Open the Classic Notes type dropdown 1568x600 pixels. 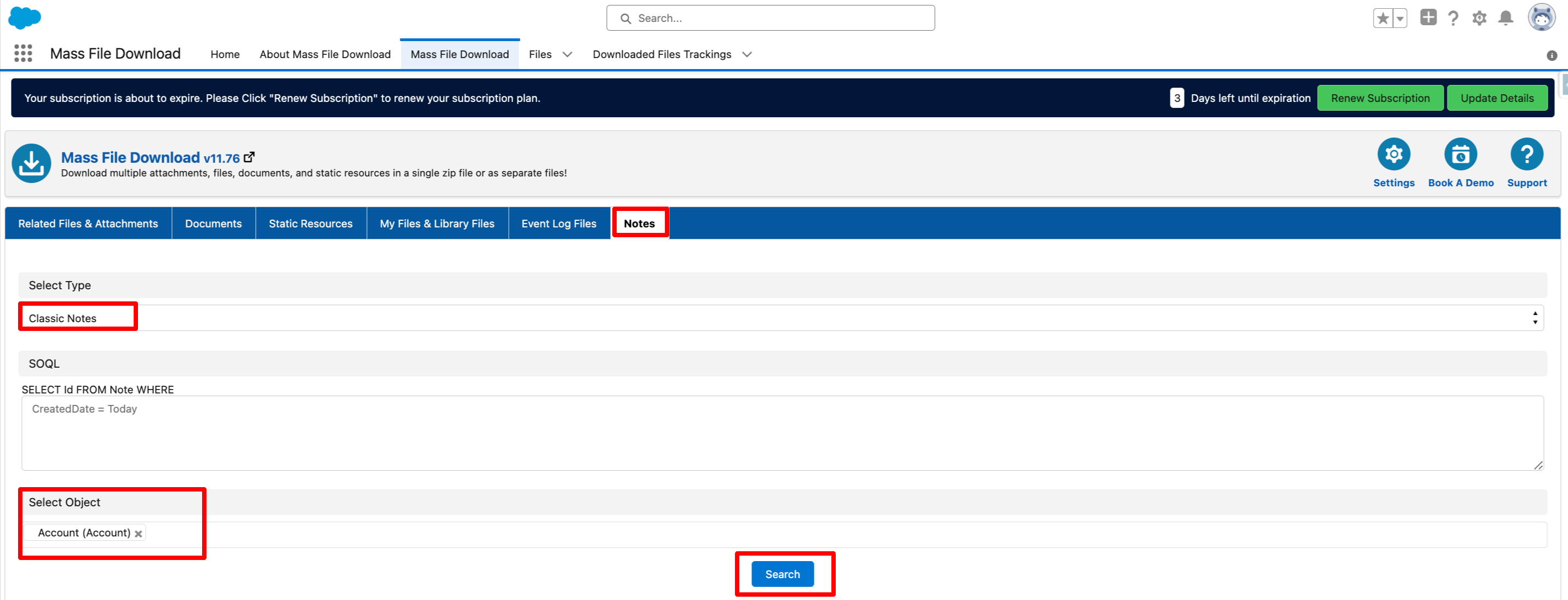coord(782,318)
